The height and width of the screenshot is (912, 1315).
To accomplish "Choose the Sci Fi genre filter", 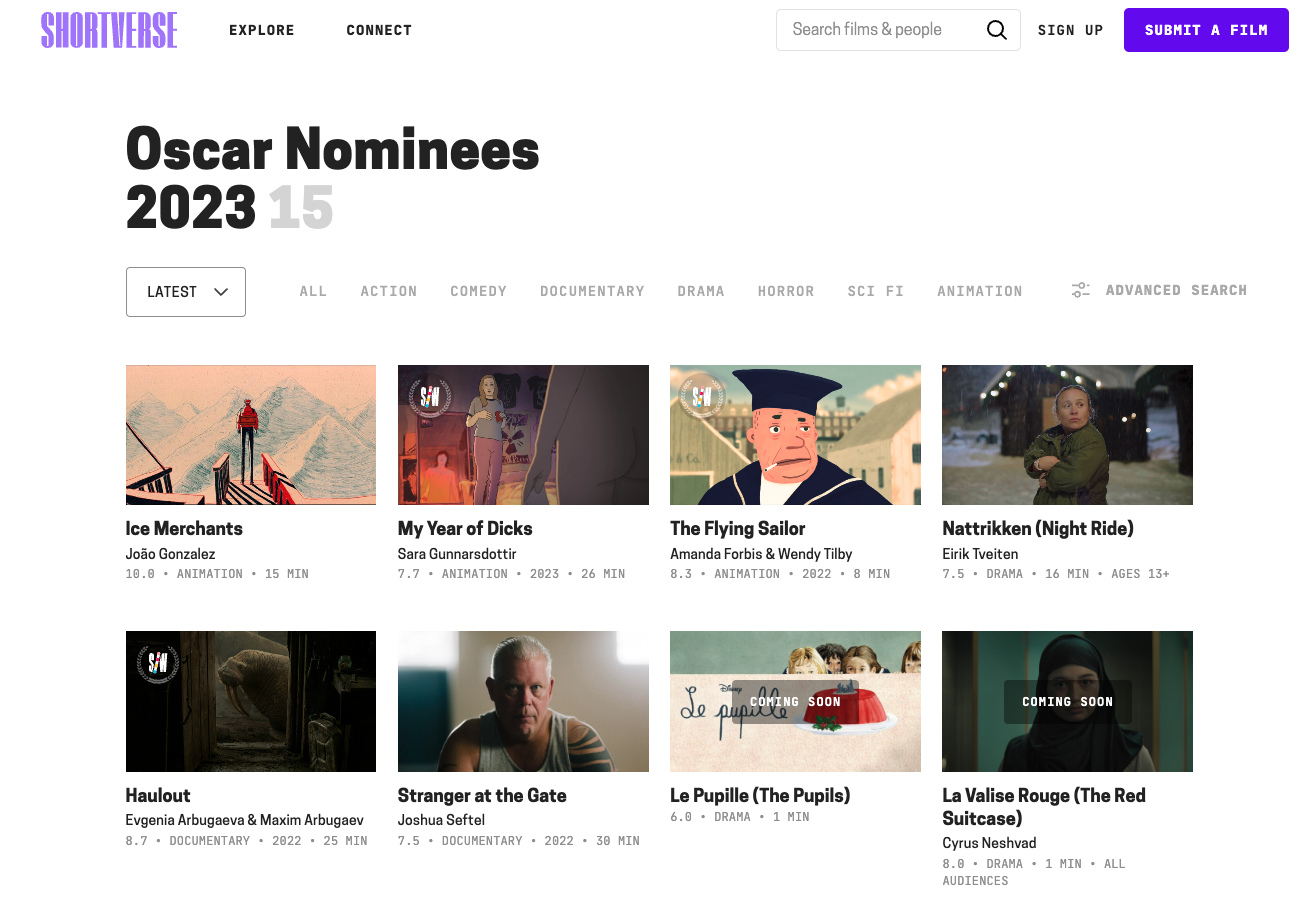I will 875,291.
